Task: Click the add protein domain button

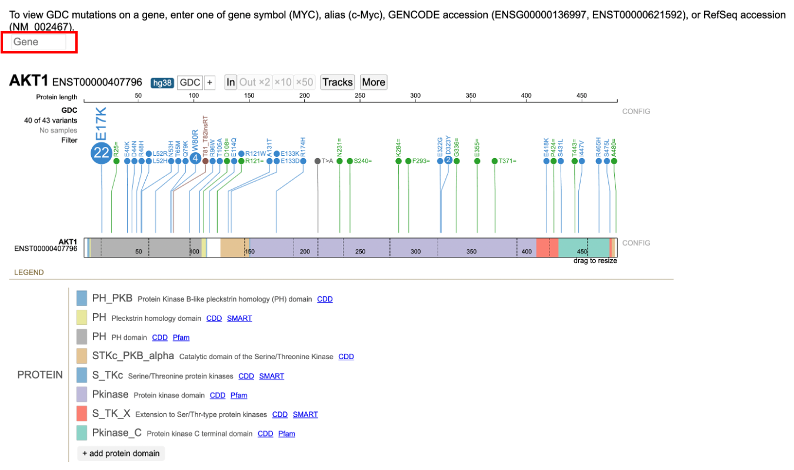Action: pyautogui.click(x=120, y=454)
